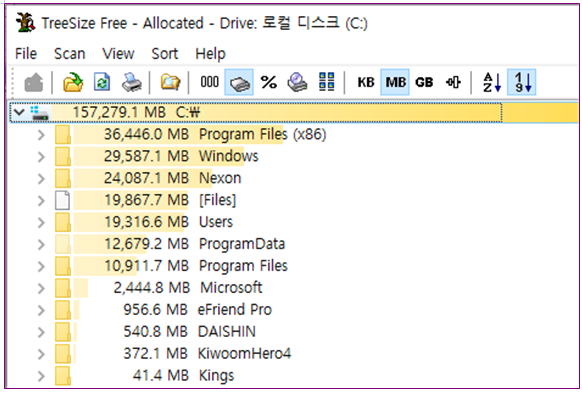Image resolution: width=582 pixels, height=393 pixels.
Task: Expand the KiwoomHero4 folder node
Action: pyautogui.click(x=41, y=354)
